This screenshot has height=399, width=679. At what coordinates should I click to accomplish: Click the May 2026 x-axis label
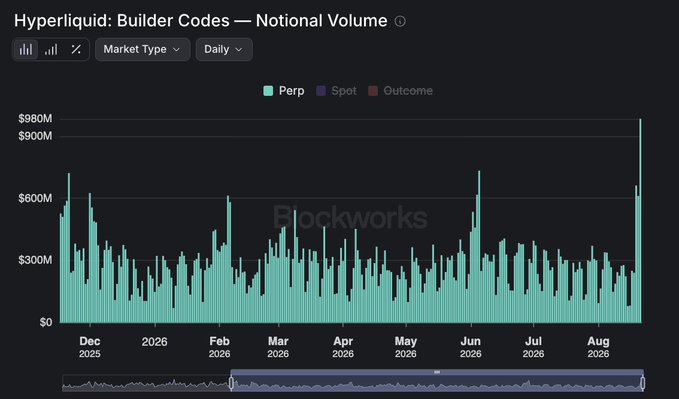pos(406,347)
